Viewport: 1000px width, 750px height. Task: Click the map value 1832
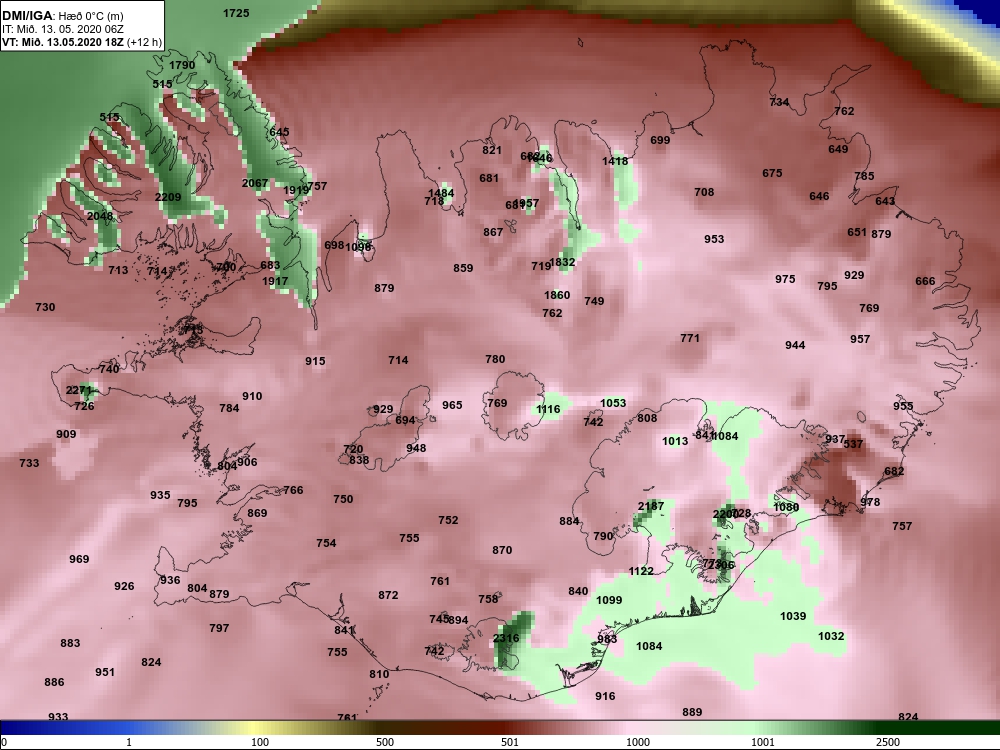pos(562,262)
